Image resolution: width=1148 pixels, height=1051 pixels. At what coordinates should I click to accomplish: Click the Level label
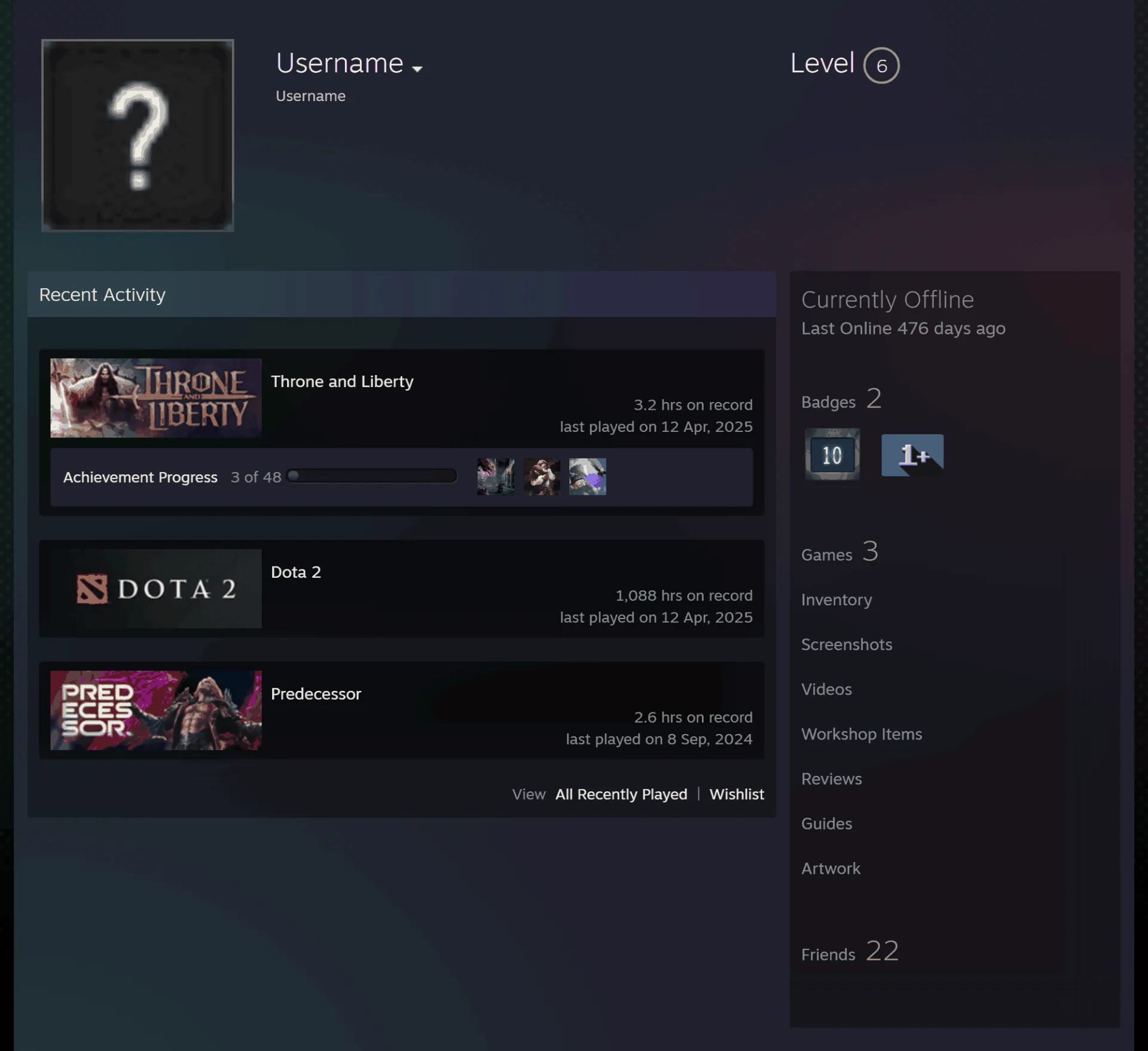point(822,63)
